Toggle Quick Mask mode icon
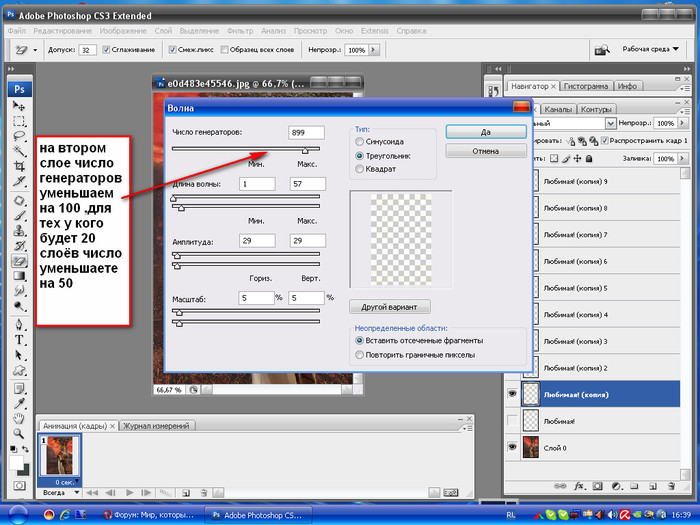700x525 pixels. point(19,485)
